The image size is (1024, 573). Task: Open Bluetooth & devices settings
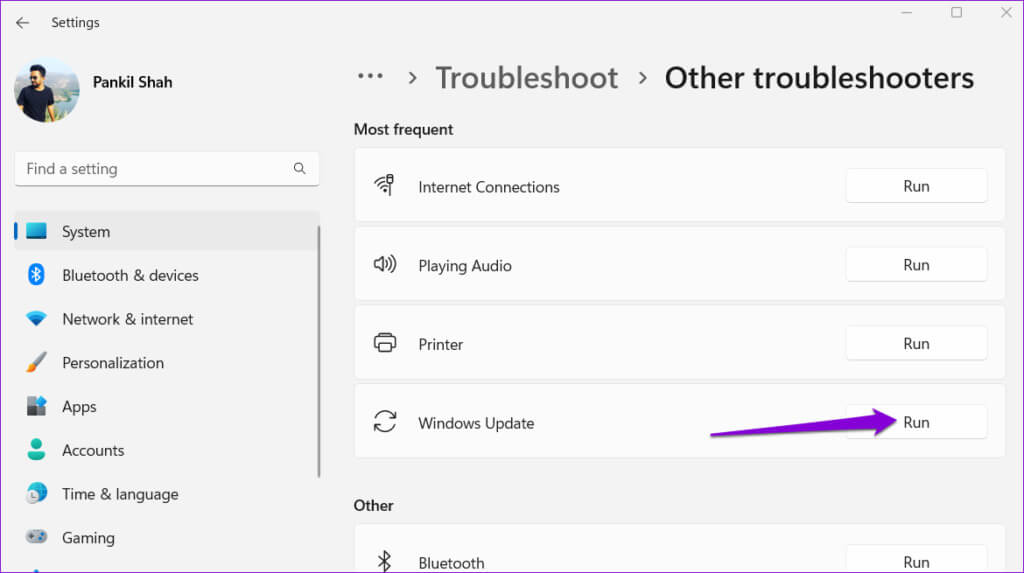pos(167,275)
